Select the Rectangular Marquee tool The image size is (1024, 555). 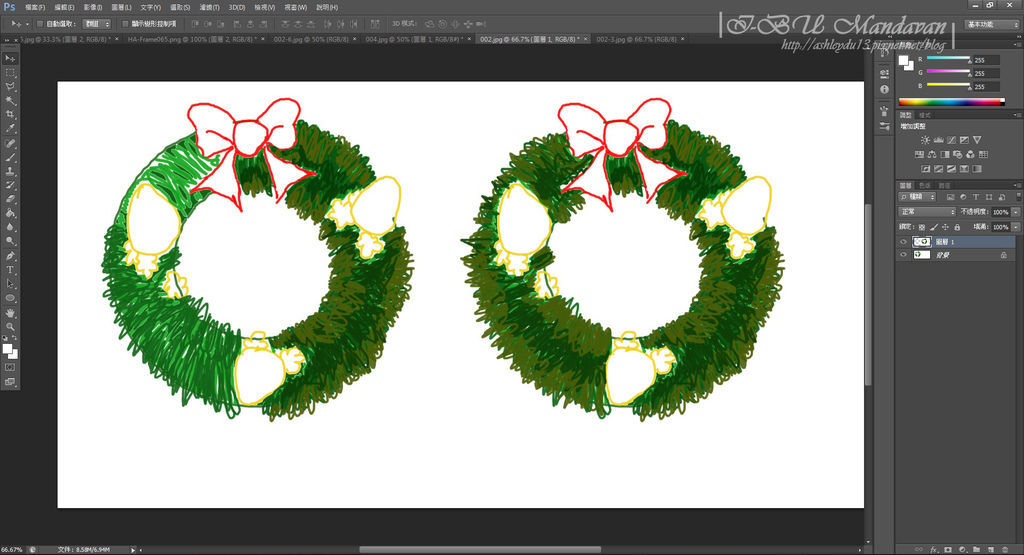point(11,73)
